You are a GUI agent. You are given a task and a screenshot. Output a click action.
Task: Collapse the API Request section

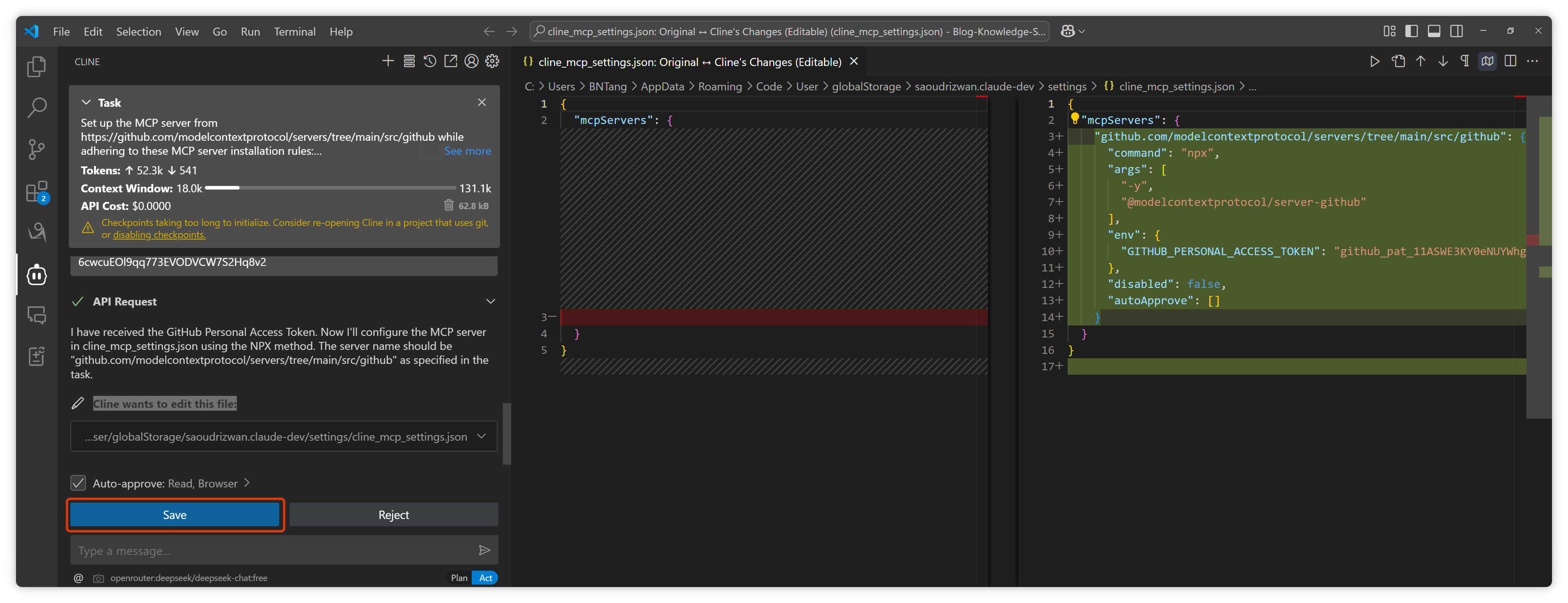click(490, 301)
